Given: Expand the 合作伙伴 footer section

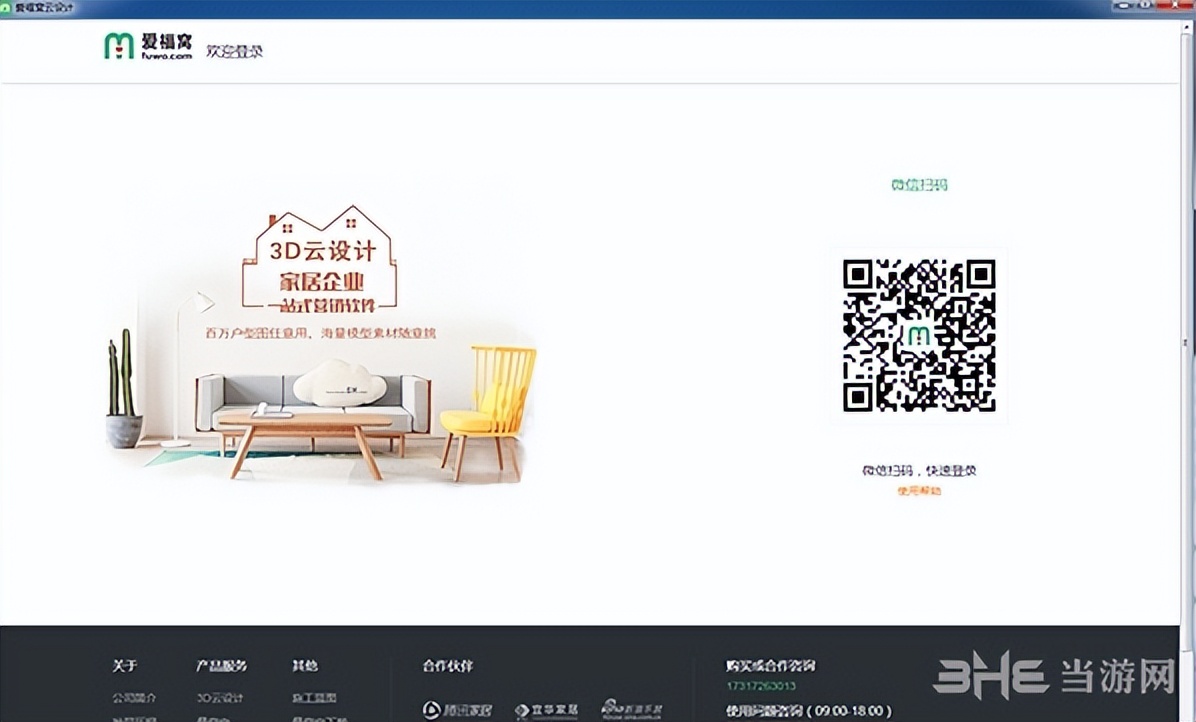Looking at the screenshot, I should [447, 665].
